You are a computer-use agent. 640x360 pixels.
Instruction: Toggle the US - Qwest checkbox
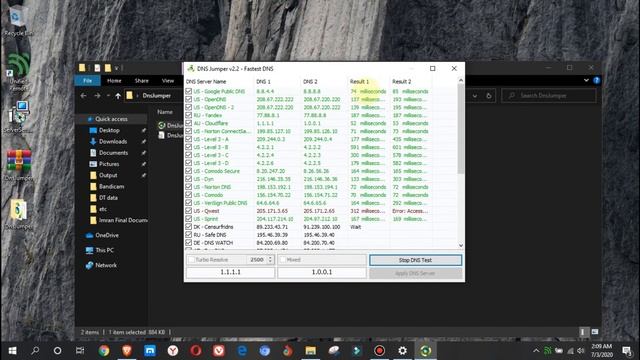(x=189, y=211)
